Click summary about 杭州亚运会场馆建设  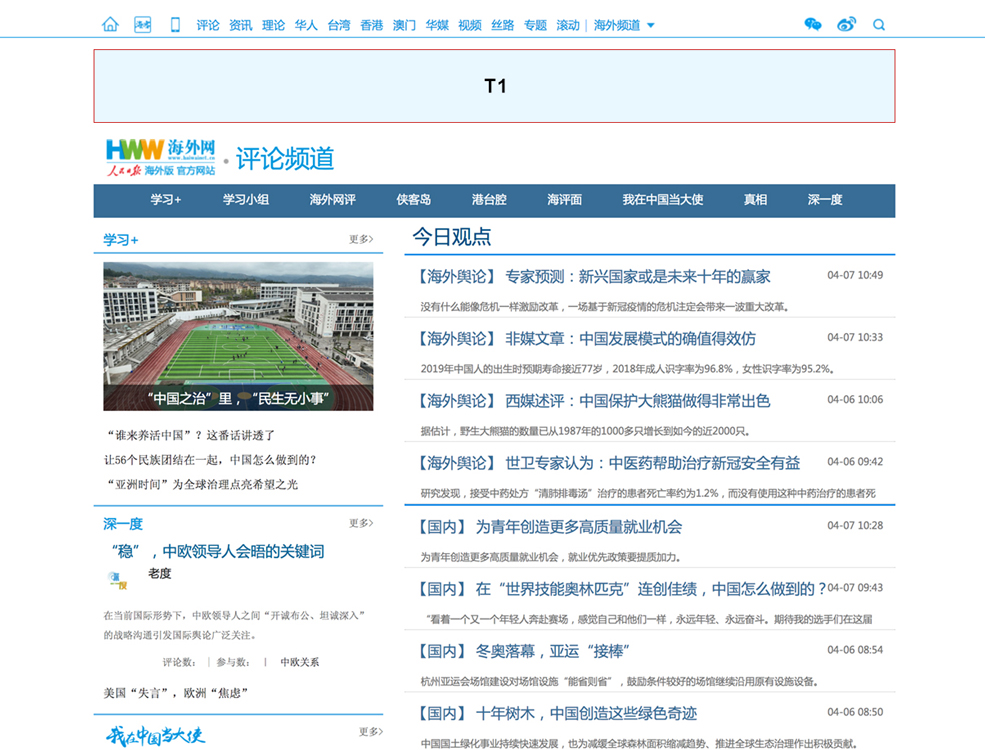[619, 681]
